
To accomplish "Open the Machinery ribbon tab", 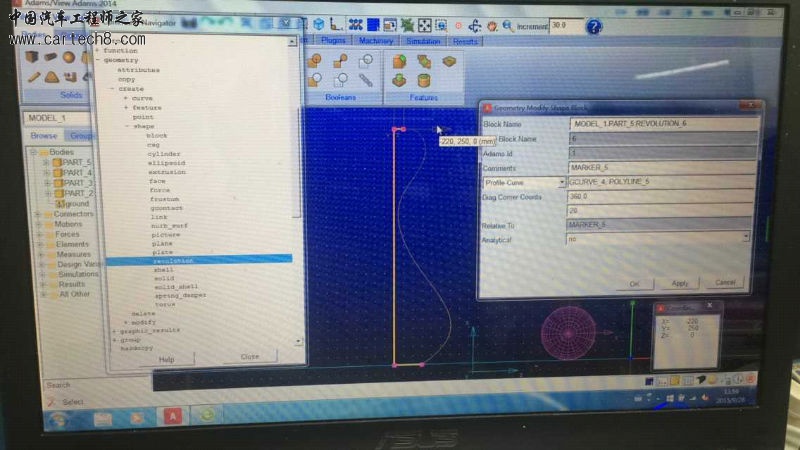I will coord(376,41).
